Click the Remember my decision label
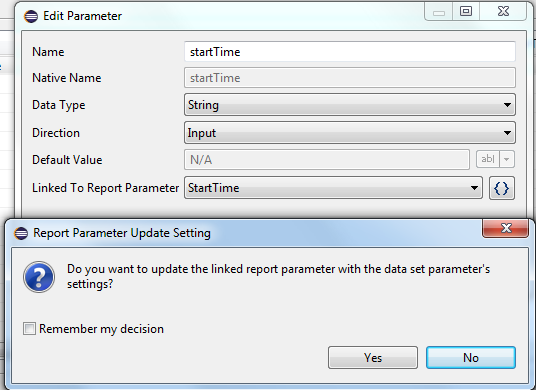Viewport: 536px width, 390px height. [102, 329]
